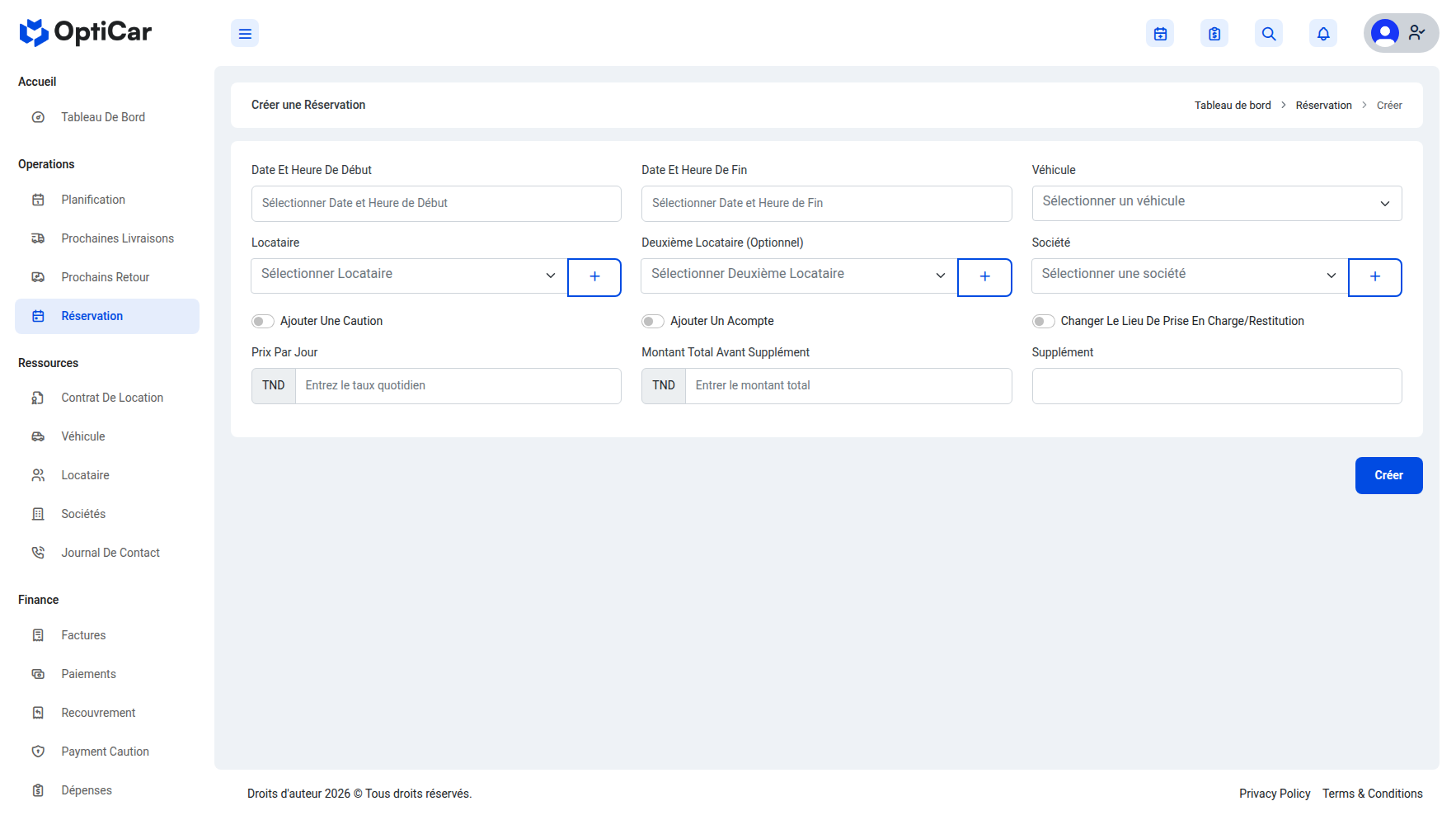This screenshot has width=1456, height=820.
Task: Open Locataire in sidebar Ressources
Action: coord(107,475)
